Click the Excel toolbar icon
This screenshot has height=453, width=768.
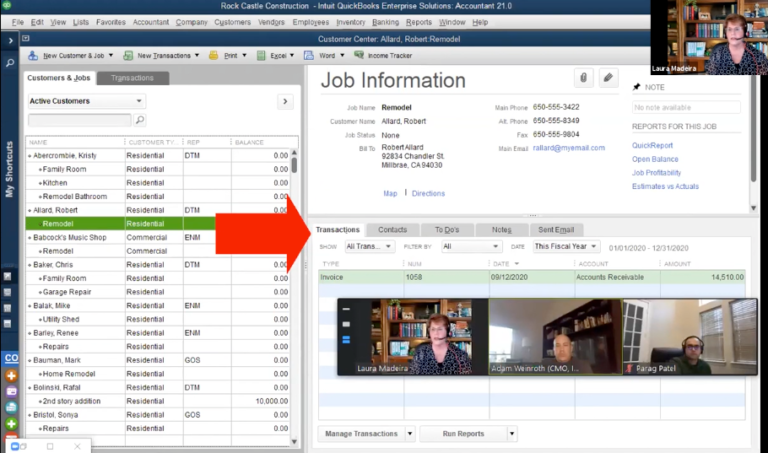point(261,55)
